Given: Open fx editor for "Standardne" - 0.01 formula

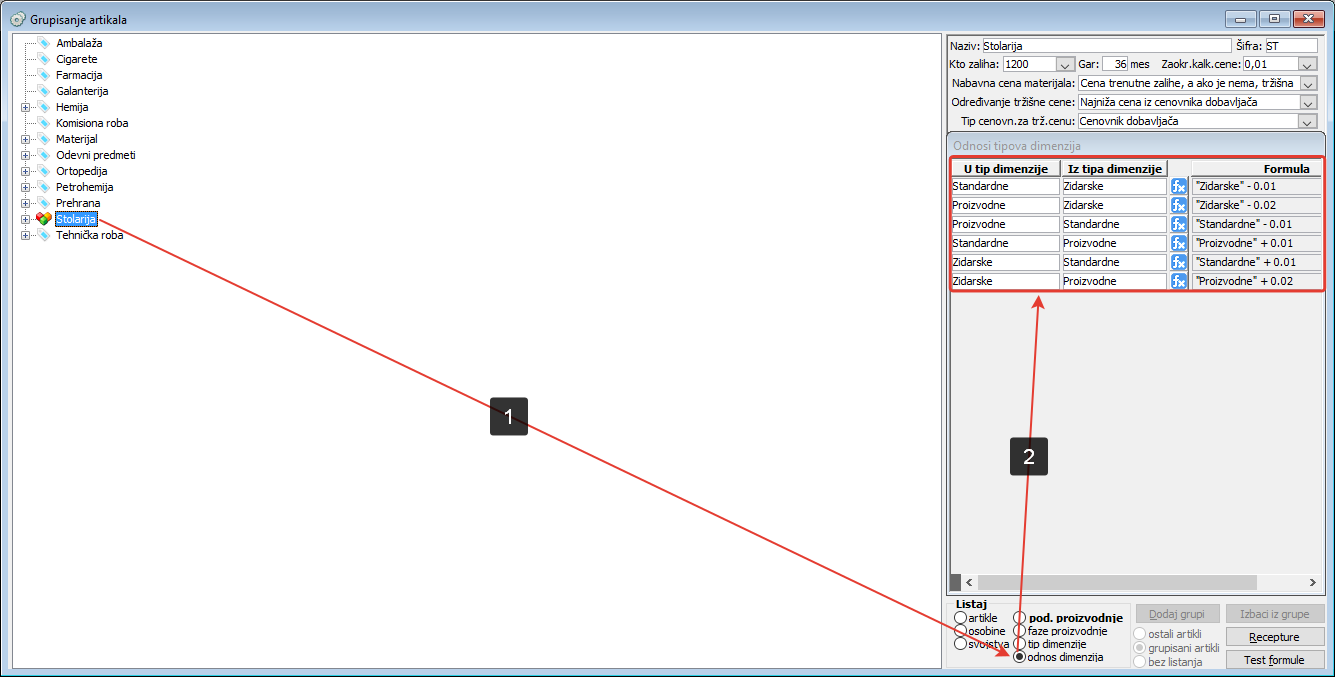Looking at the screenshot, I should pos(1178,224).
